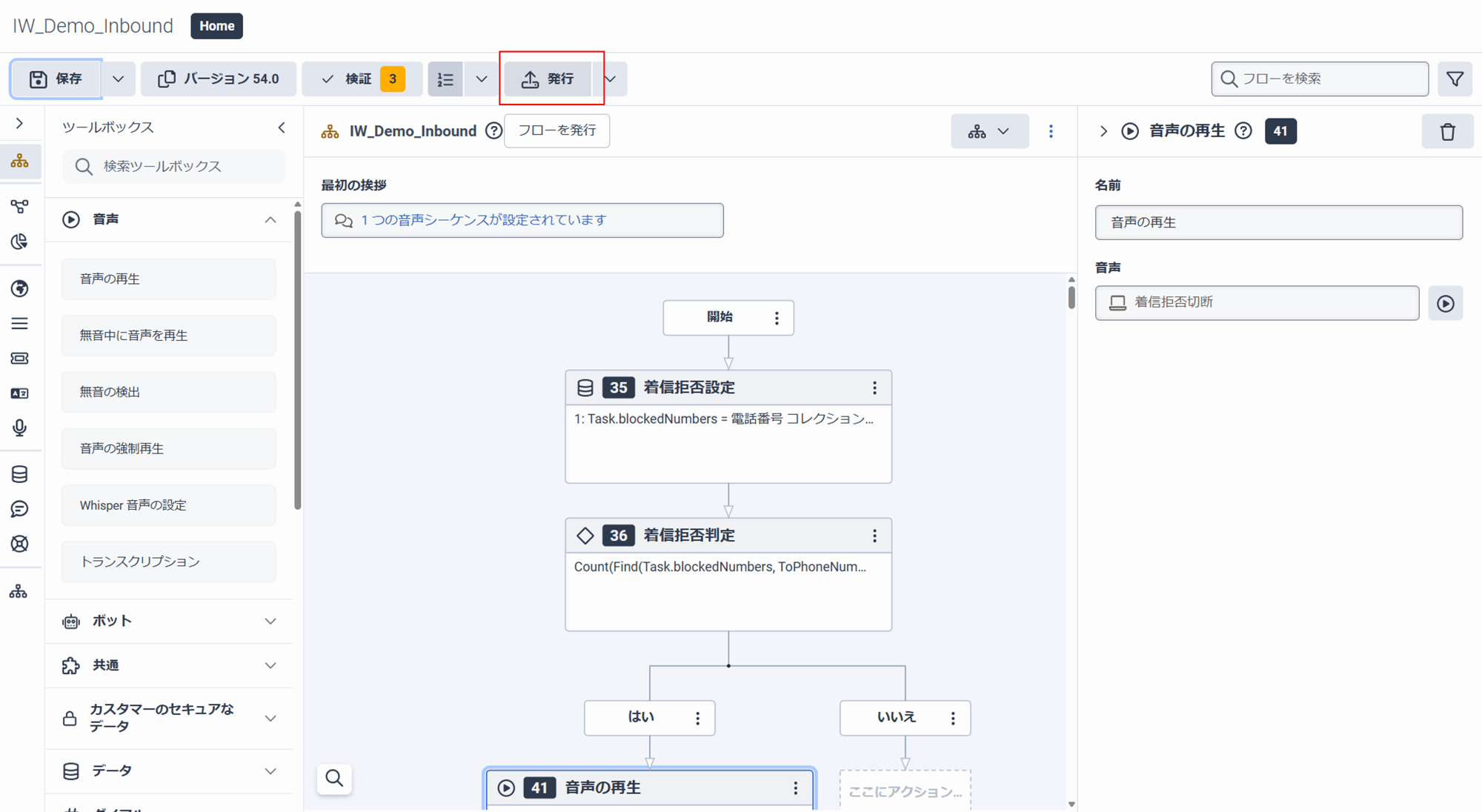Select the 着信拒否判定 node 36
This screenshot has height=812, width=1482.
coord(728,575)
